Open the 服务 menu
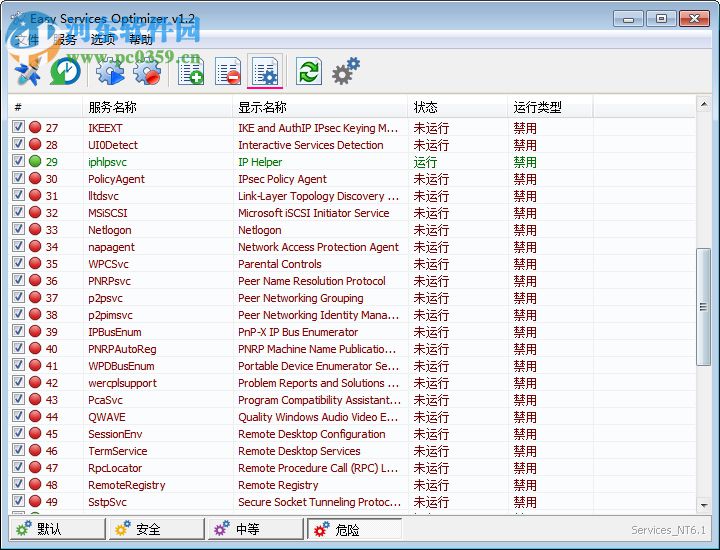 [65, 40]
